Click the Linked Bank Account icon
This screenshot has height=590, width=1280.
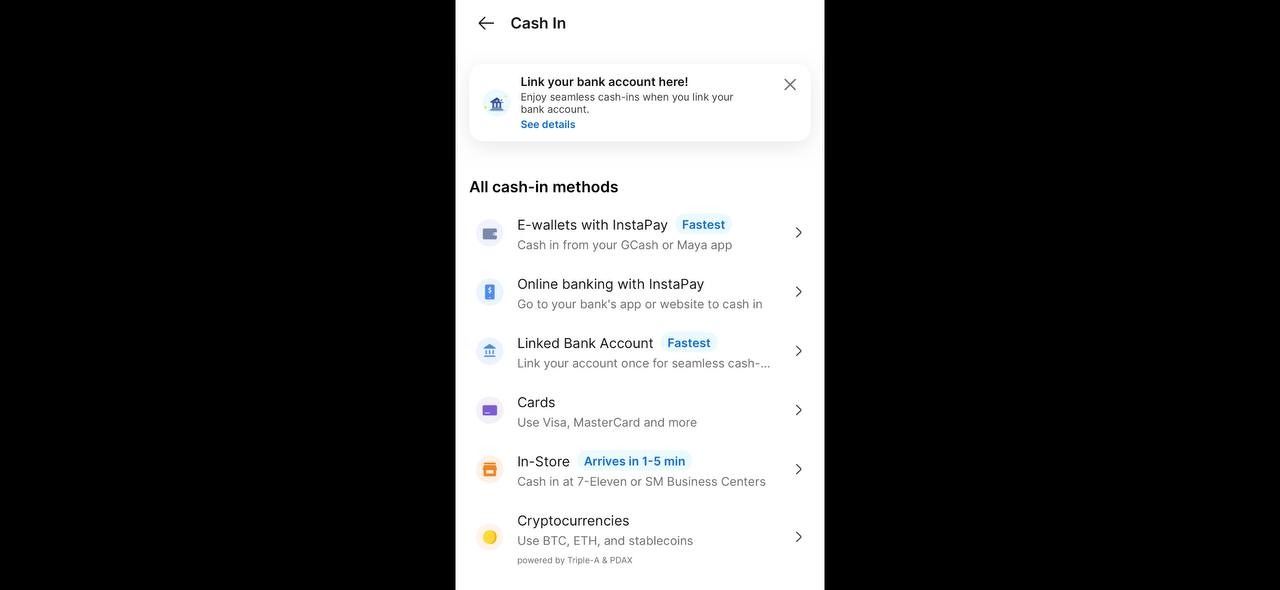pos(490,351)
